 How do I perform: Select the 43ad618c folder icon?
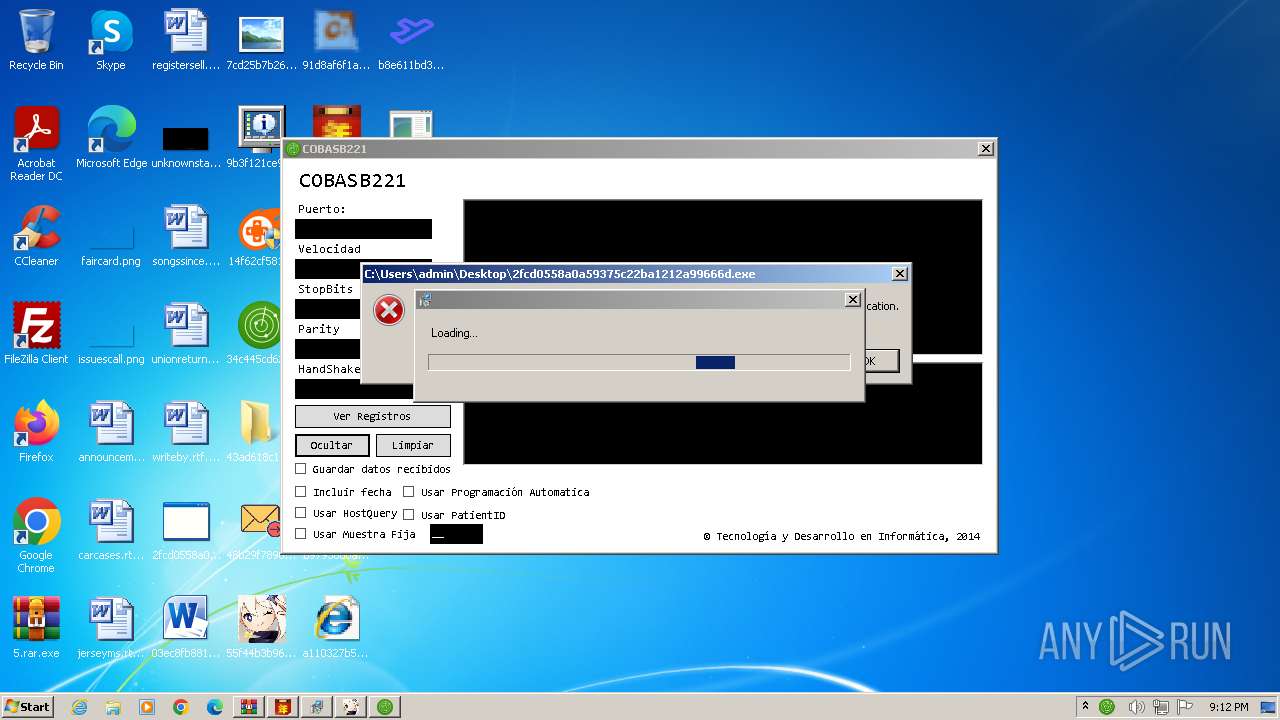[258, 432]
